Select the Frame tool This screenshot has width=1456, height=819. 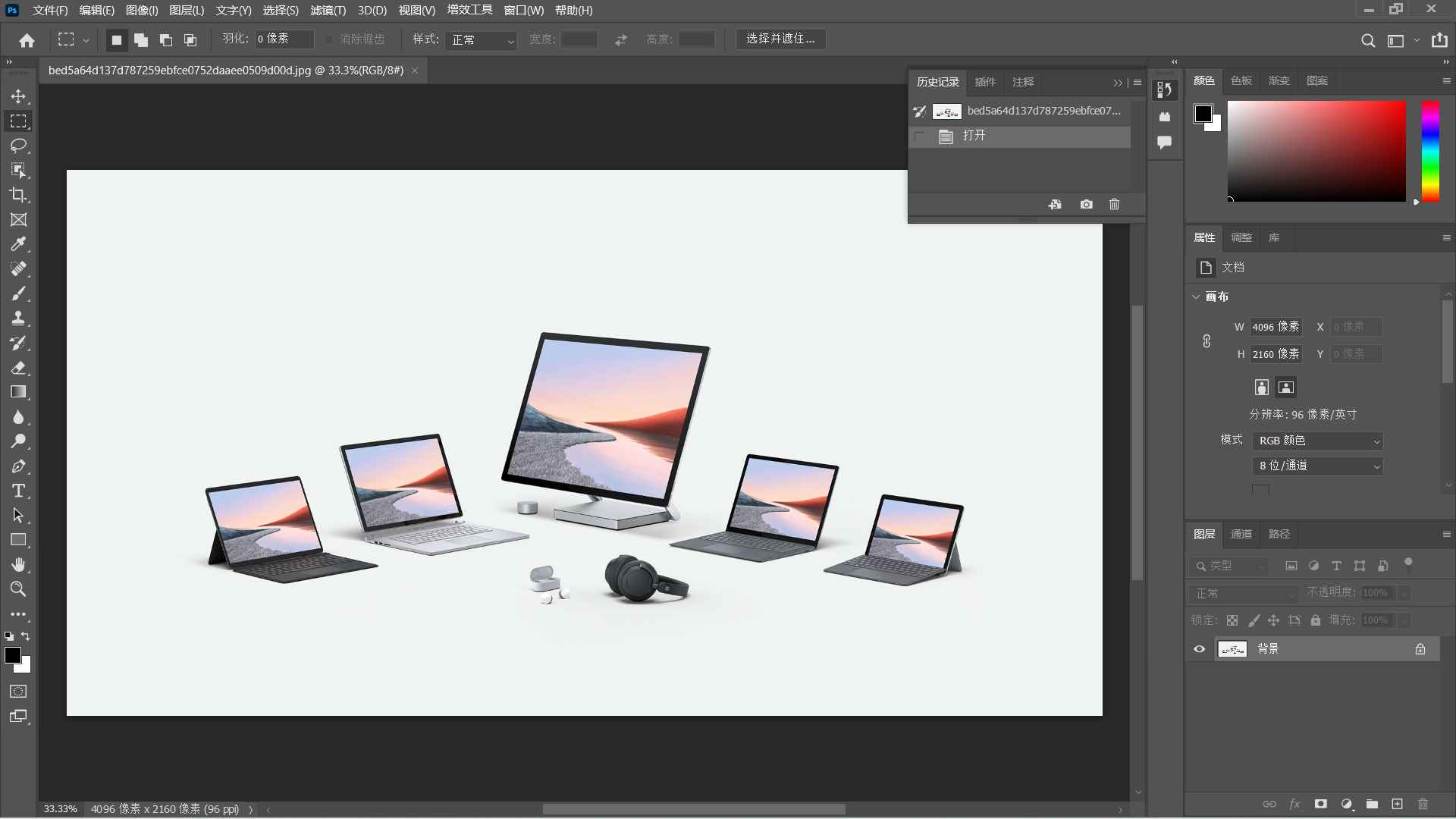pyautogui.click(x=18, y=220)
